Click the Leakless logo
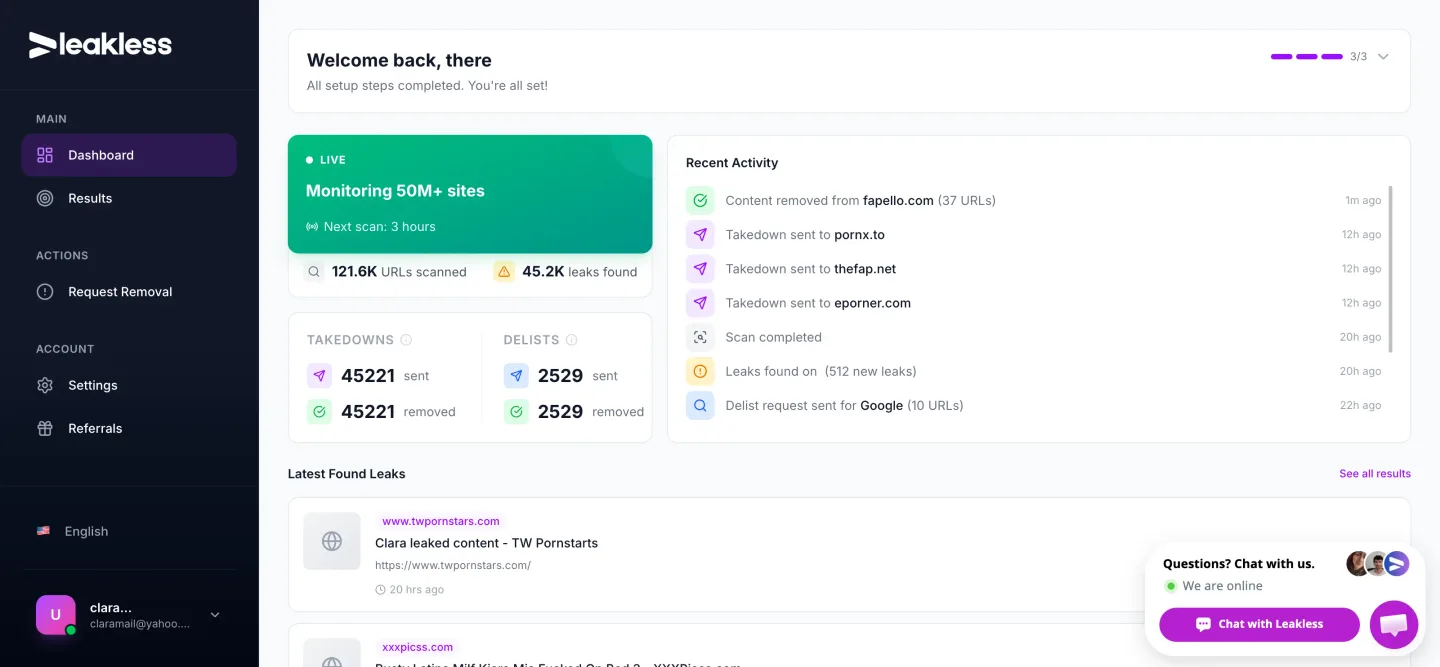 (x=100, y=44)
